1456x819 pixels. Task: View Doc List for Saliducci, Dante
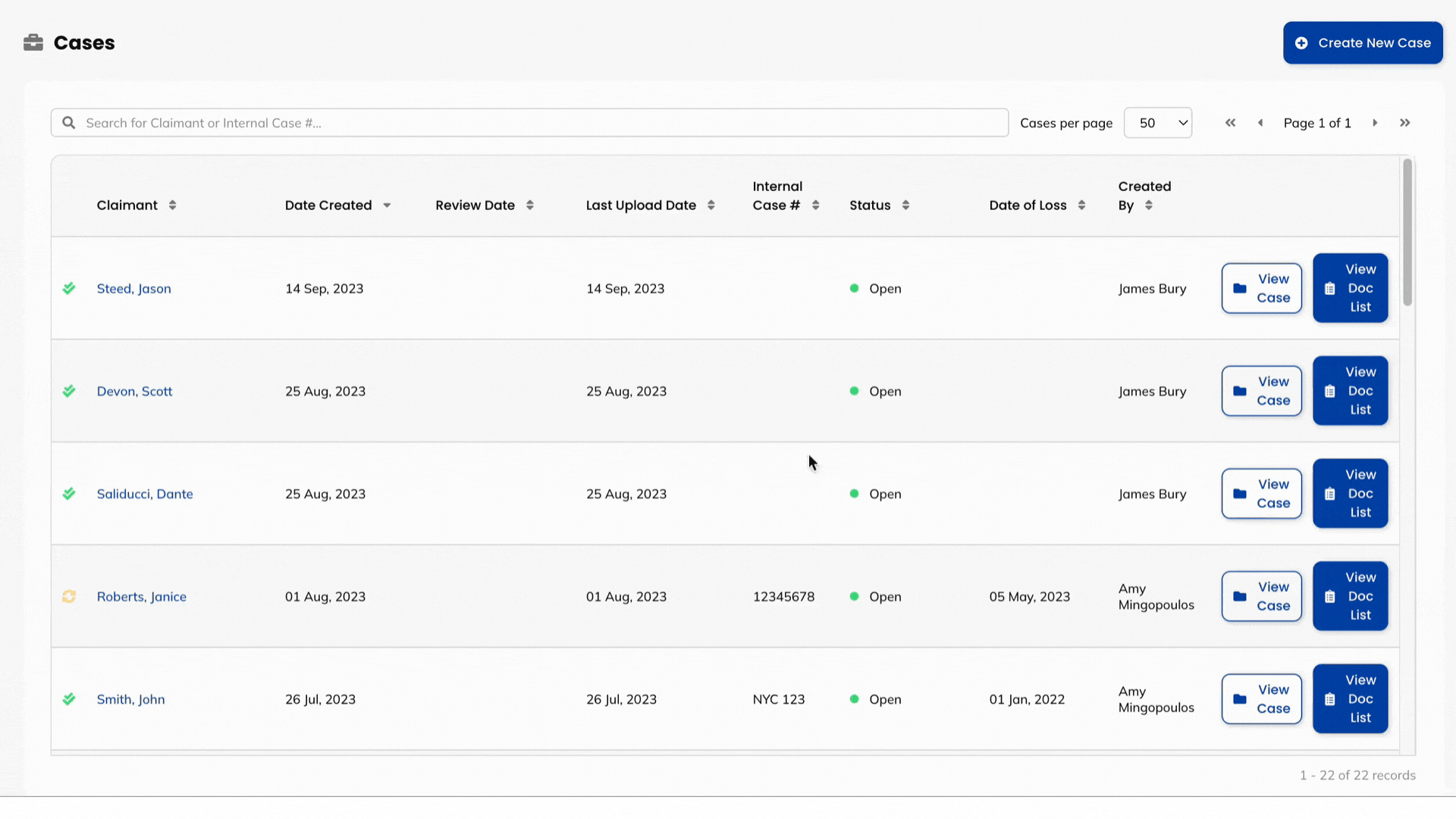pyautogui.click(x=1350, y=493)
